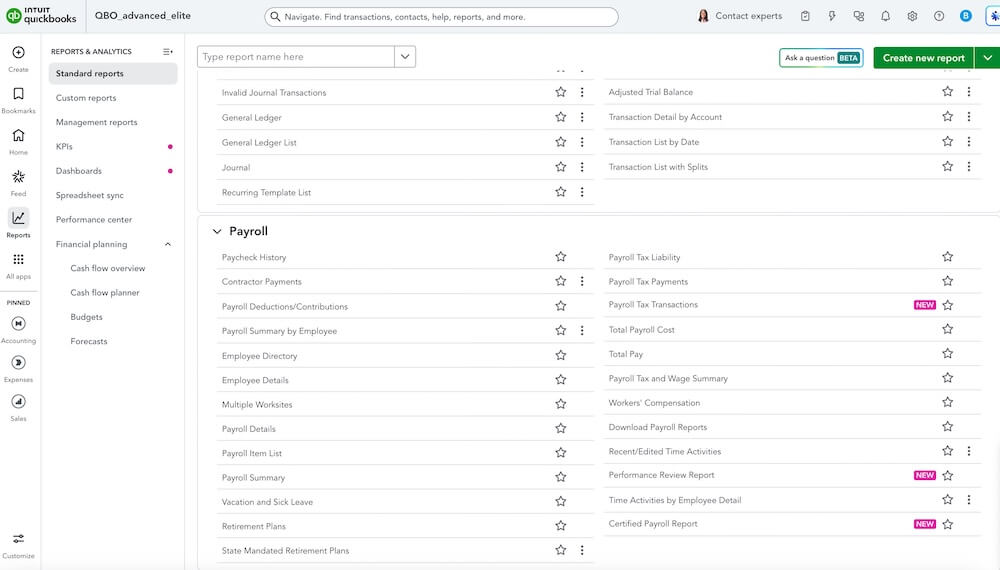Image resolution: width=1000 pixels, height=570 pixels.
Task: Select Standard reports in the sidebar
Action: [x=113, y=74]
